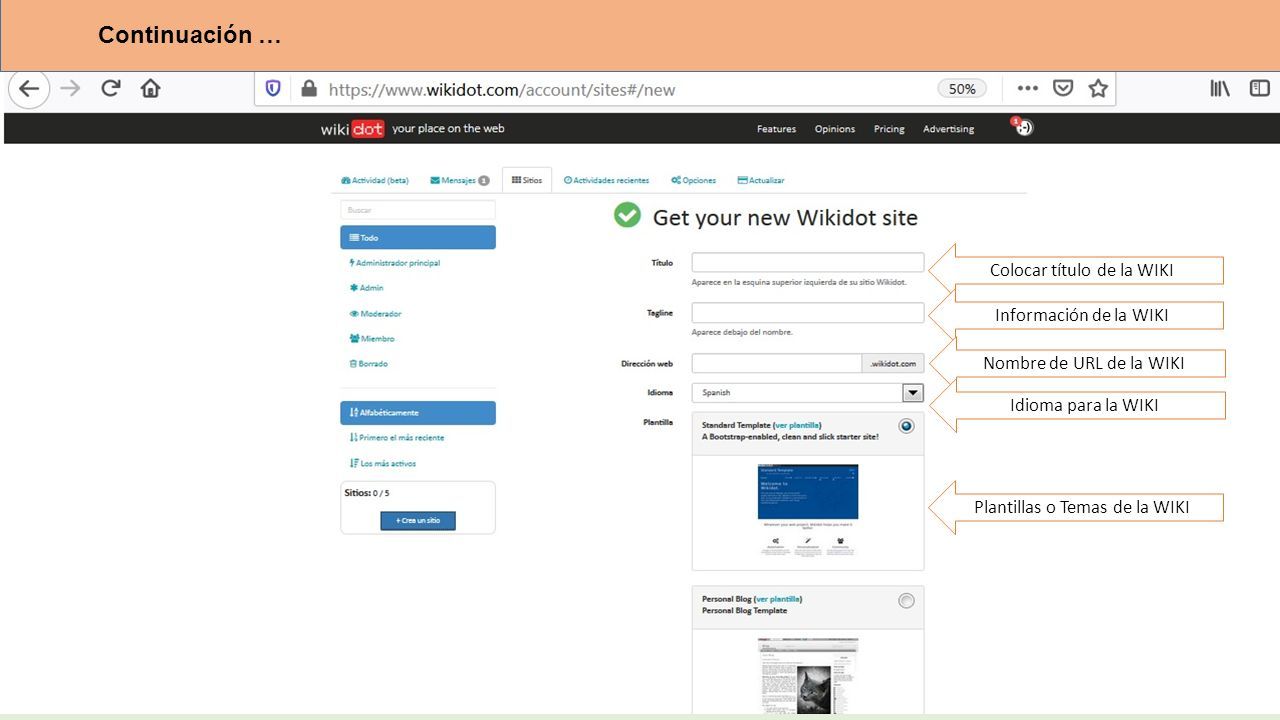Select the Sitios tab
The height and width of the screenshot is (720, 1280).
click(x=526, y=180)
